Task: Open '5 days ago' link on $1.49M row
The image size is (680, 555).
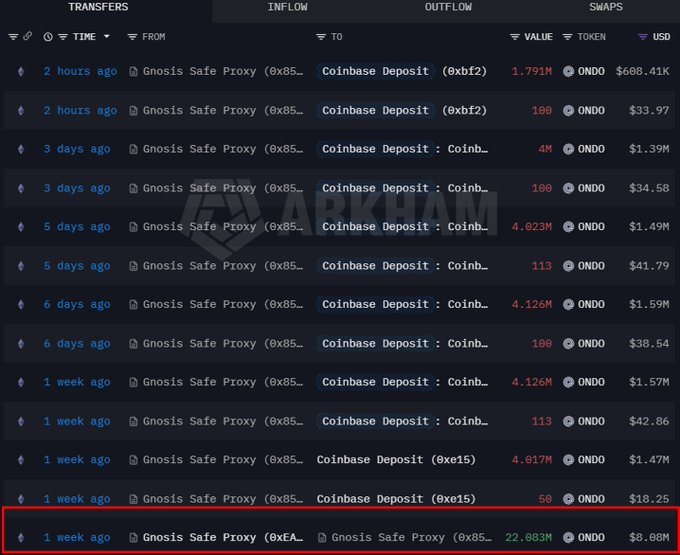Action: tap(77, 227)
